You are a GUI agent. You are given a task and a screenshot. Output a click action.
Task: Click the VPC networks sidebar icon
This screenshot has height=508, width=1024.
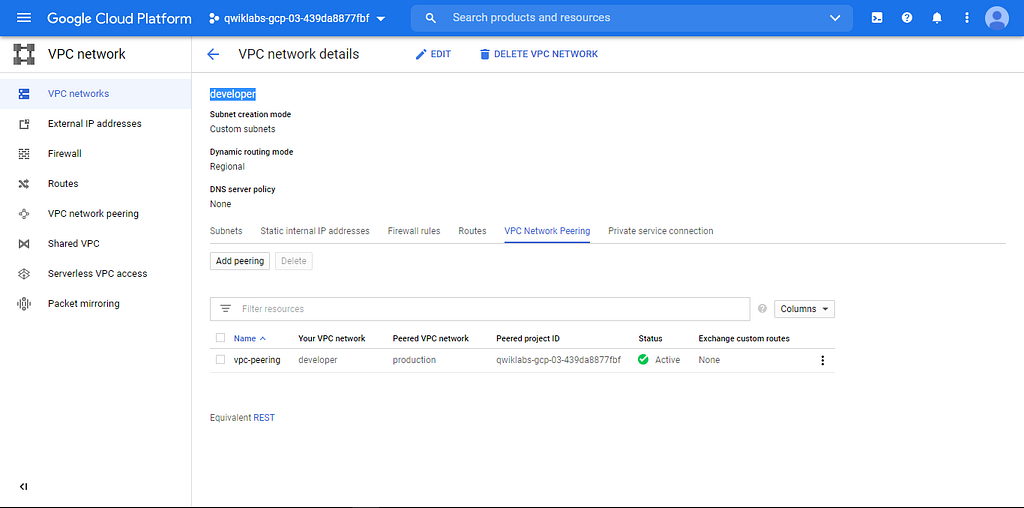24,94
